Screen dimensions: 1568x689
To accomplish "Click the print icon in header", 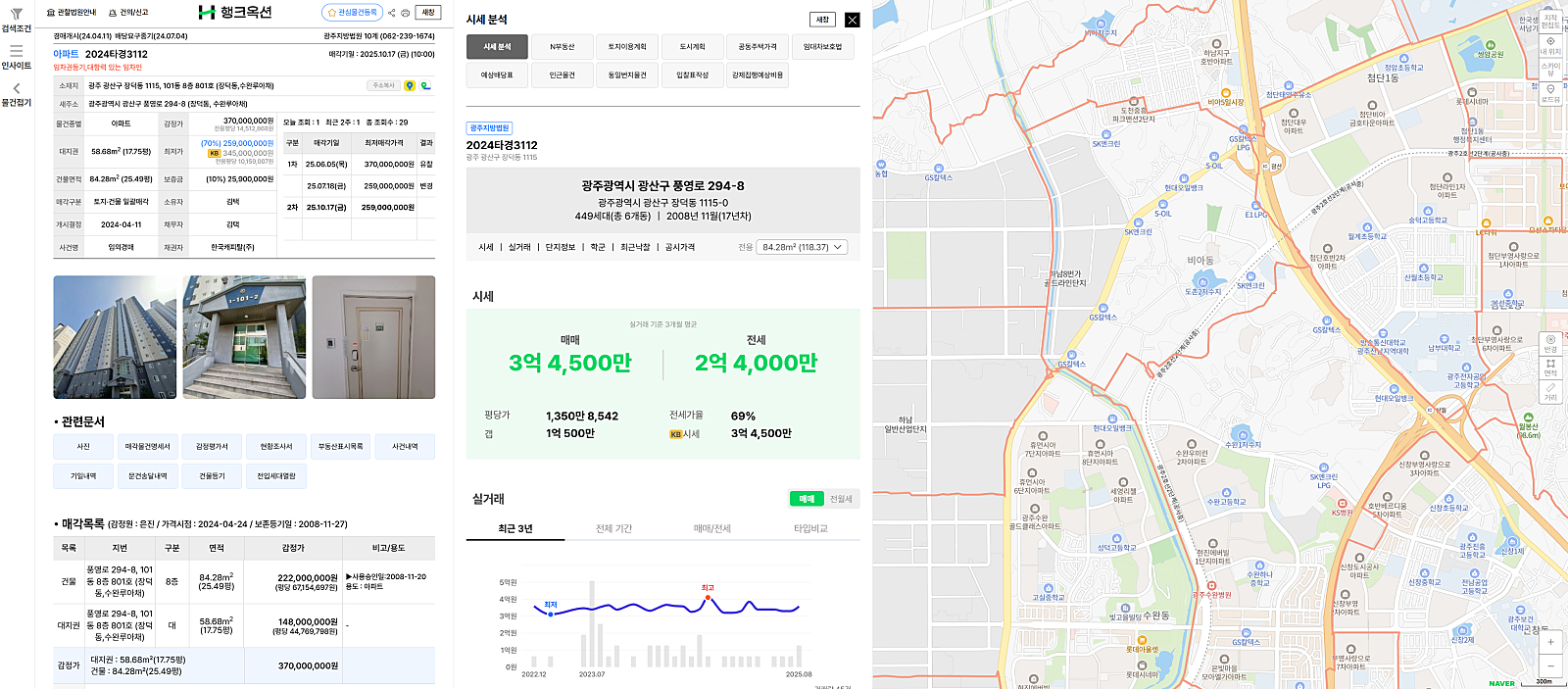I will (406, 13).
